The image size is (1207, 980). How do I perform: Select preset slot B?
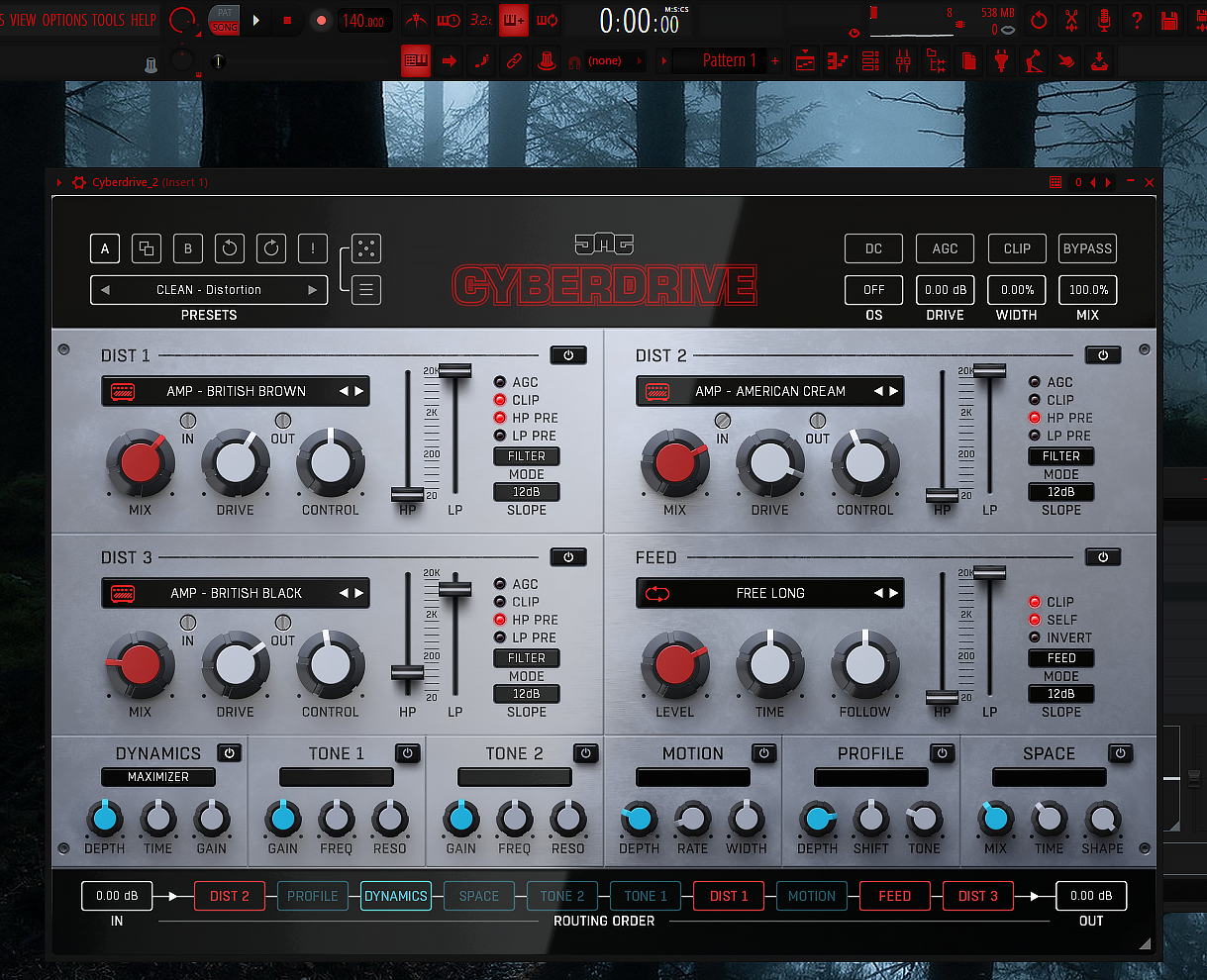(x=188, y=248)
